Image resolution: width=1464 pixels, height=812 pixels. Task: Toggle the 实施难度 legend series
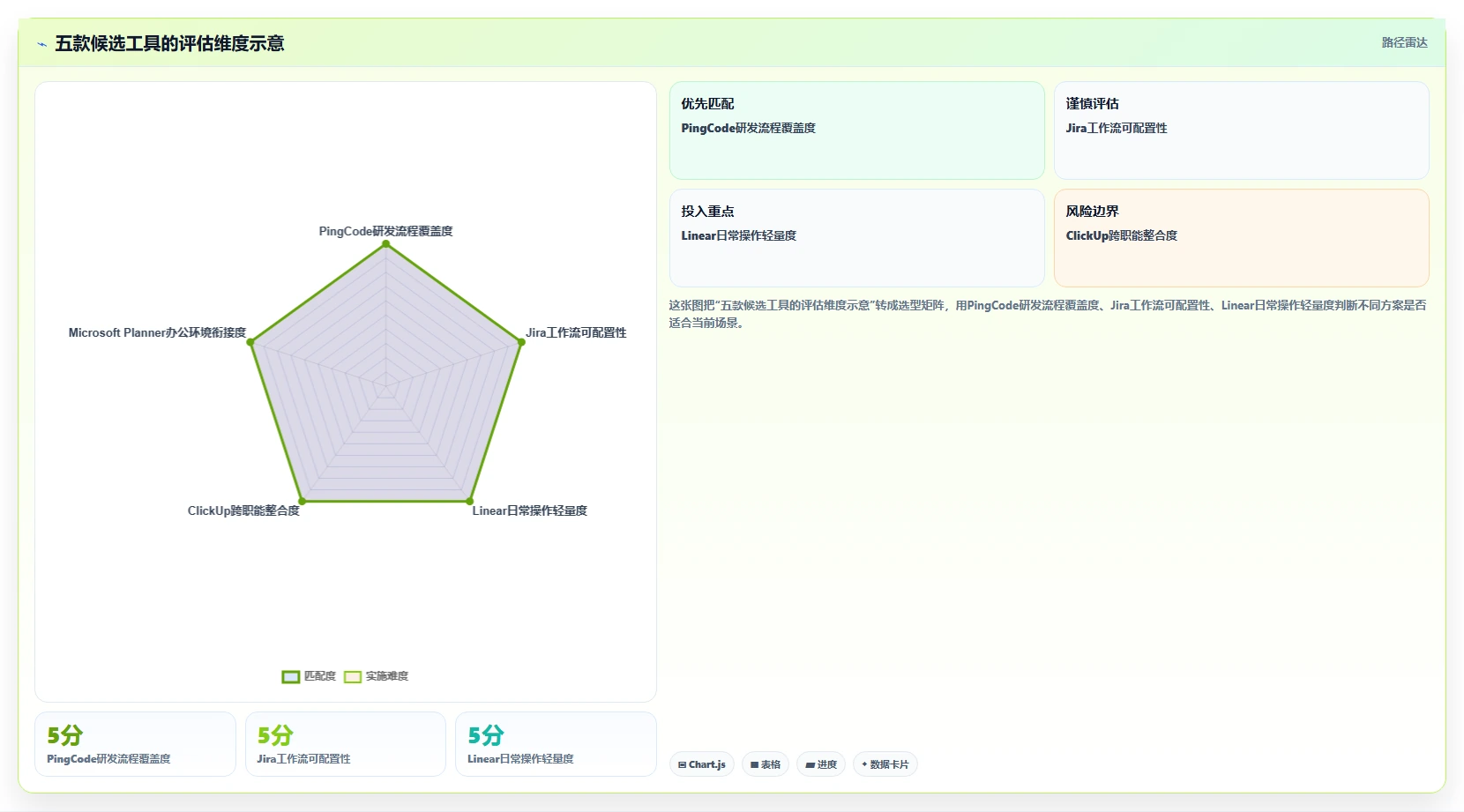(x=376, y=676)
